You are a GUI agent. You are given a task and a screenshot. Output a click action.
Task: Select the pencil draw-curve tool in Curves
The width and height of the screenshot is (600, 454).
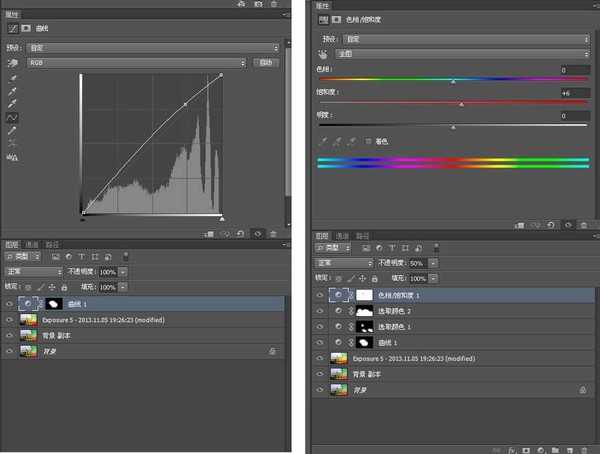(x=13, y=130)
